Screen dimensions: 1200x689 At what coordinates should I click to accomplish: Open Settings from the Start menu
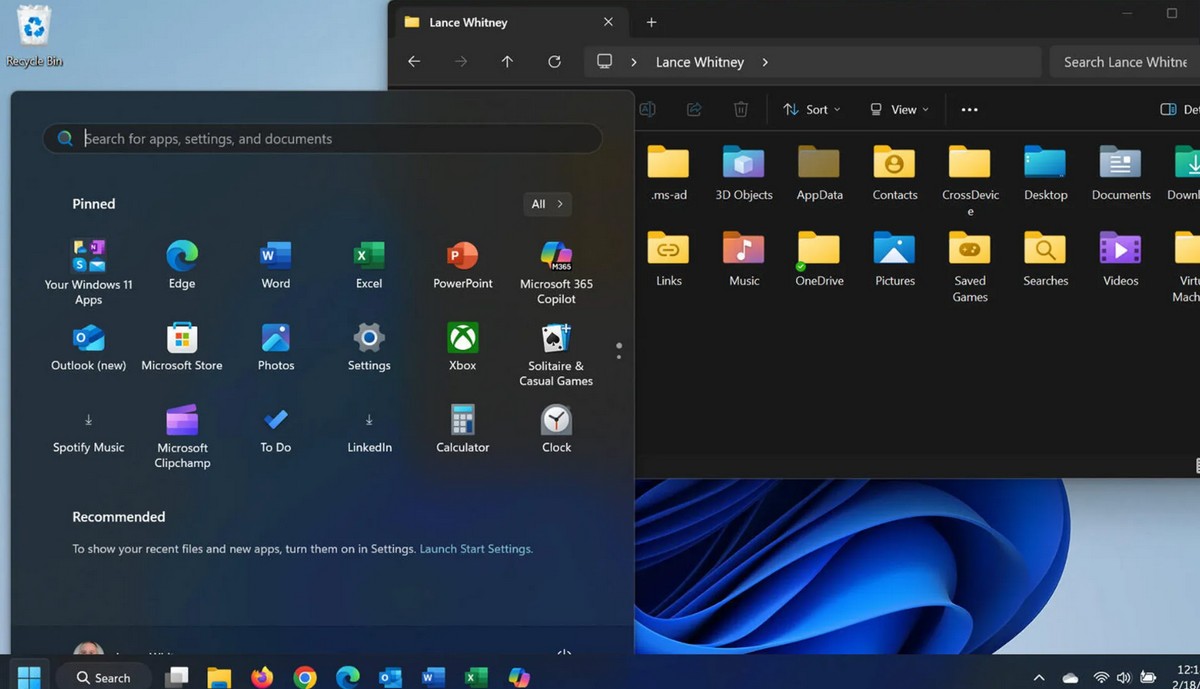[x=369, y=347]
